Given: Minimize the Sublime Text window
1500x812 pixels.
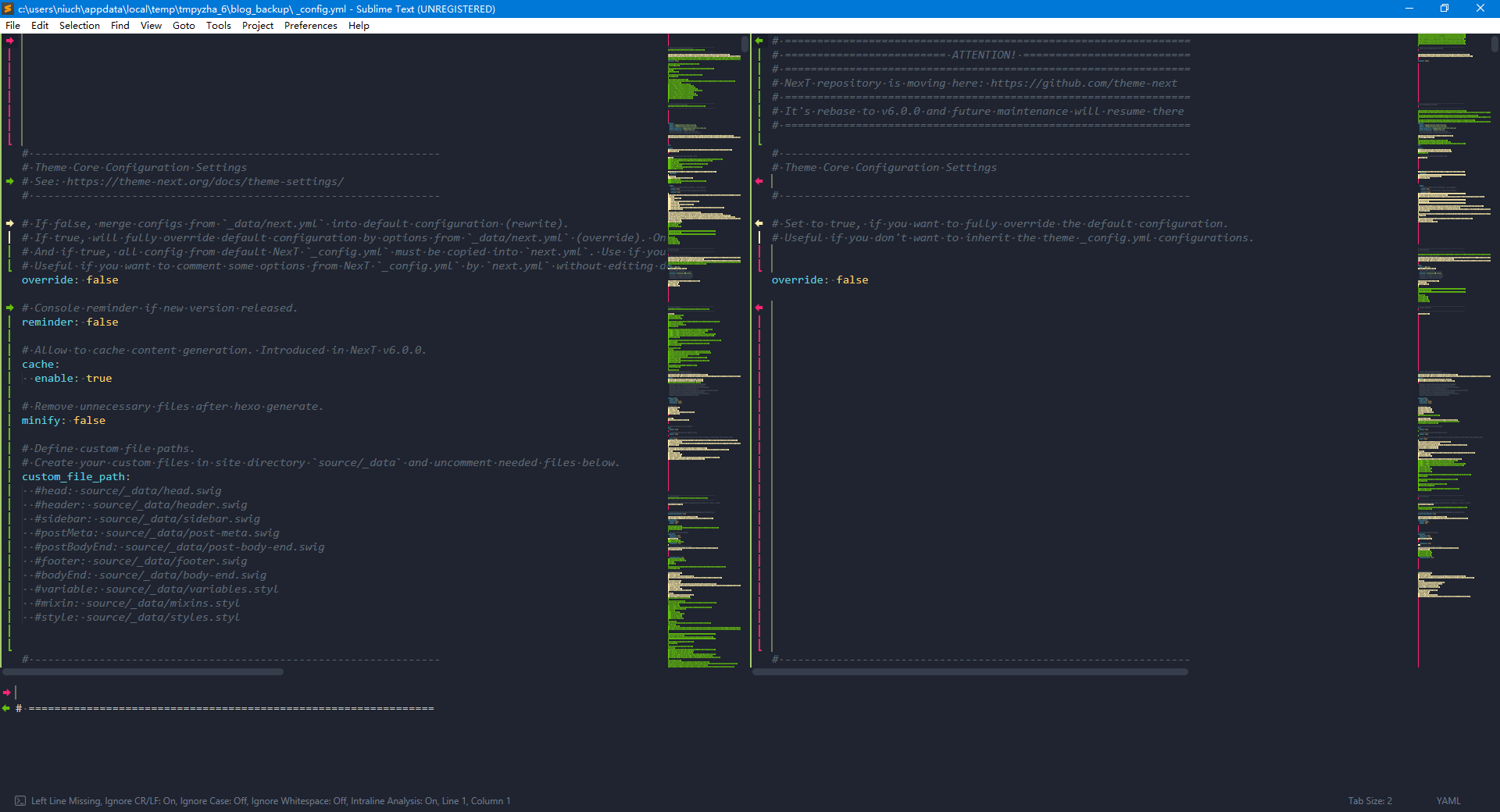Looking at the screenshot, I should pos(1409,9).
